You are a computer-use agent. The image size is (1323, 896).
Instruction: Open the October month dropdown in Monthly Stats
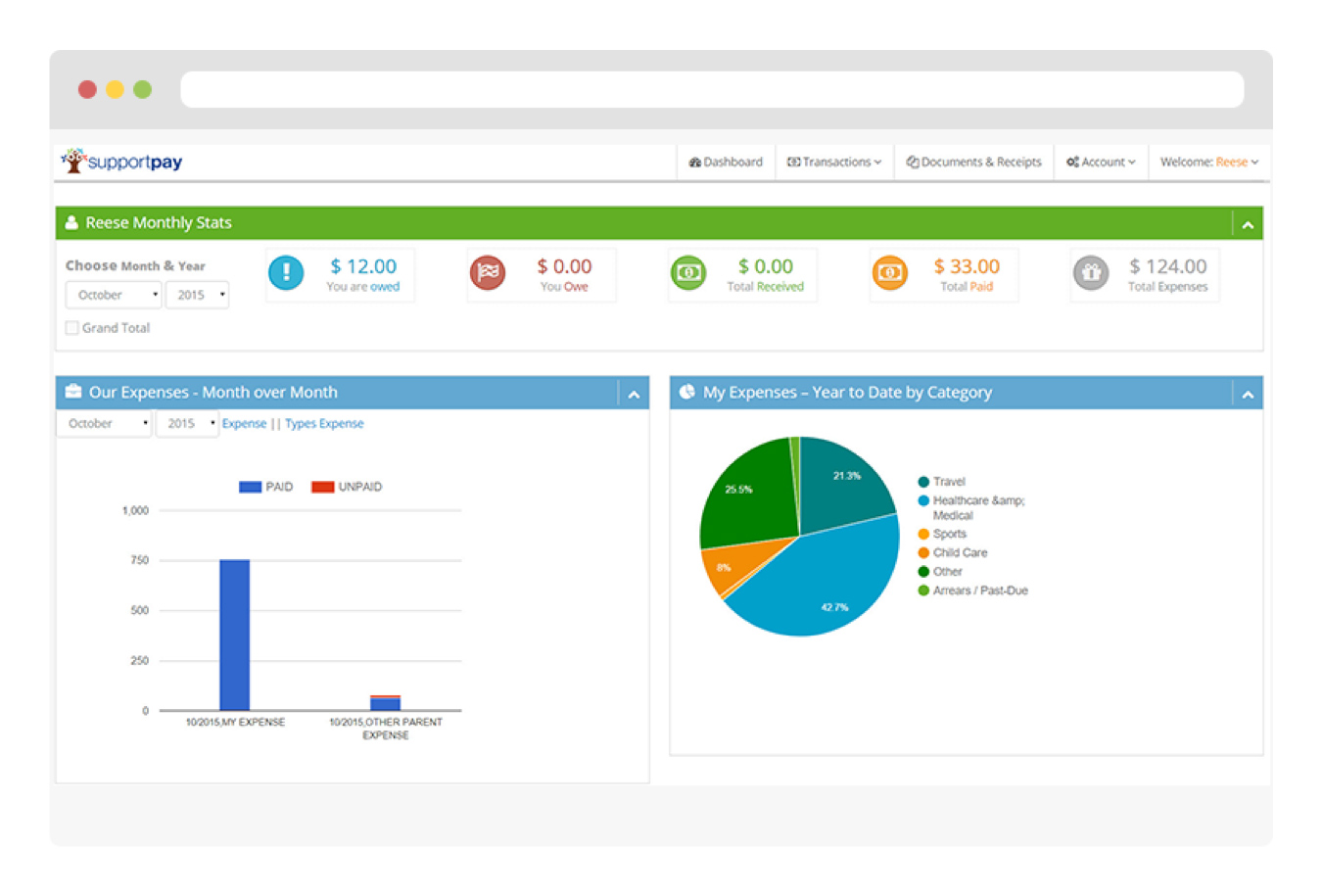coord(113,295)
